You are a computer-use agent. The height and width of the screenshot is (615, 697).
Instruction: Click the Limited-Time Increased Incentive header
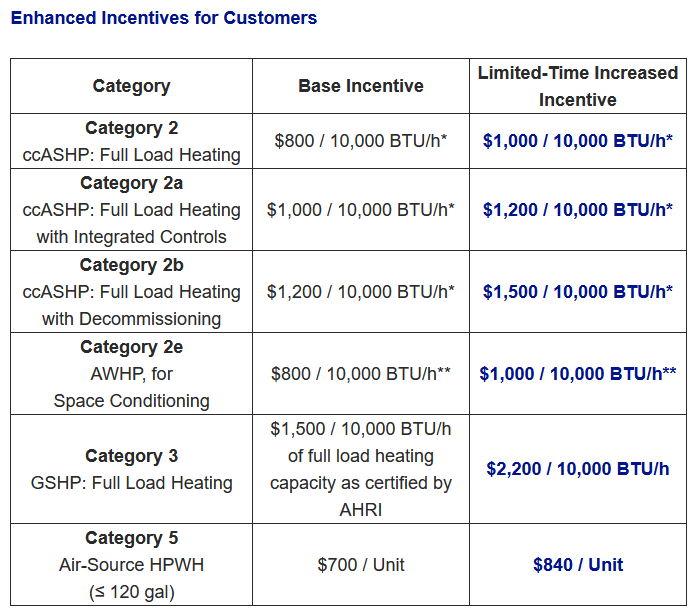click(578, 86)
